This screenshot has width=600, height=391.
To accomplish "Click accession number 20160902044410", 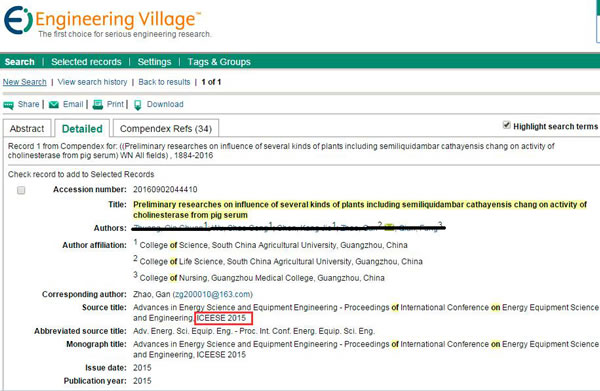I will pos(165,189).
